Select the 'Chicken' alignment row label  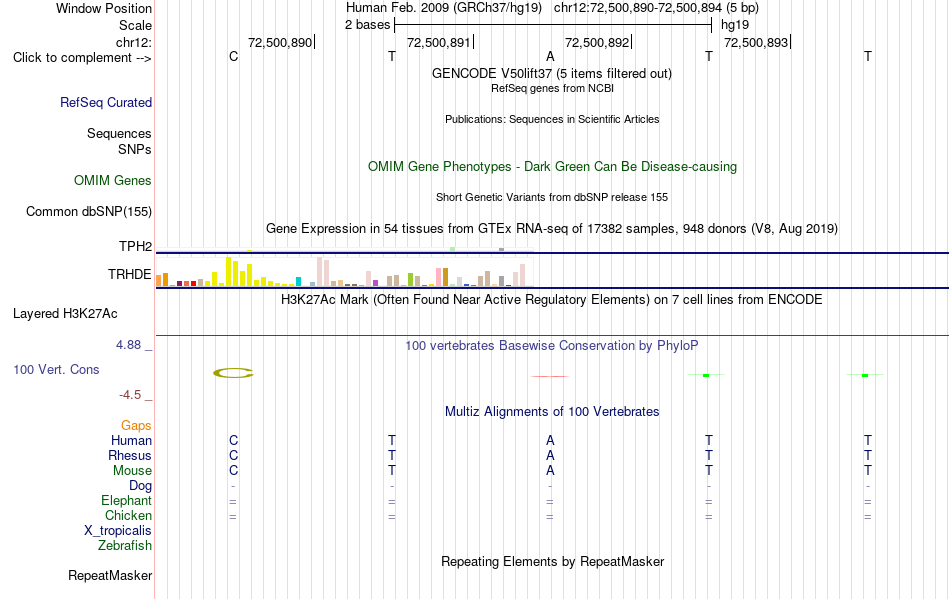tap(128, 515)
